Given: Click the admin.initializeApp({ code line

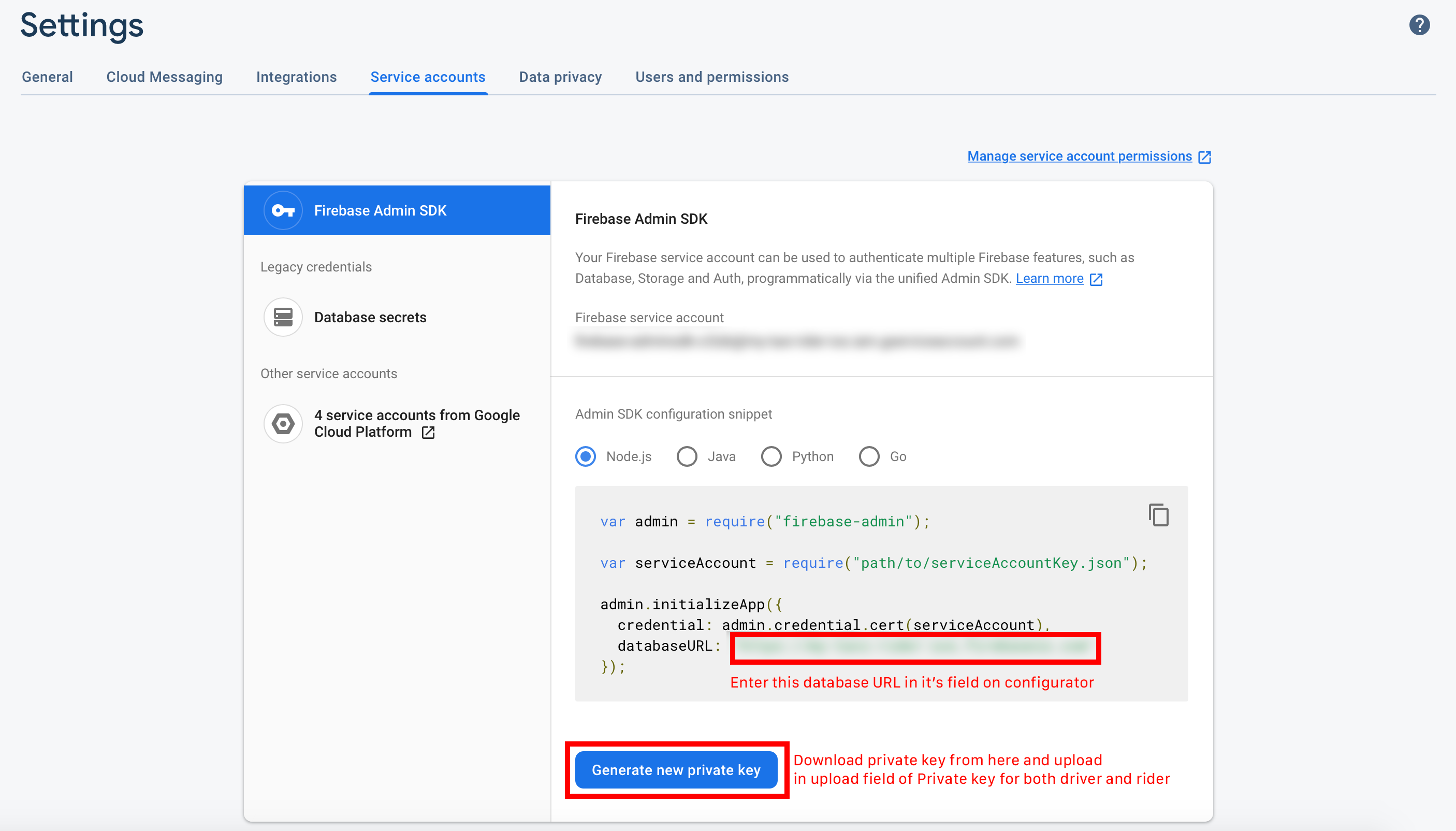Looking at the screenshot, I should pyautogui.click(x=691, y=605).
